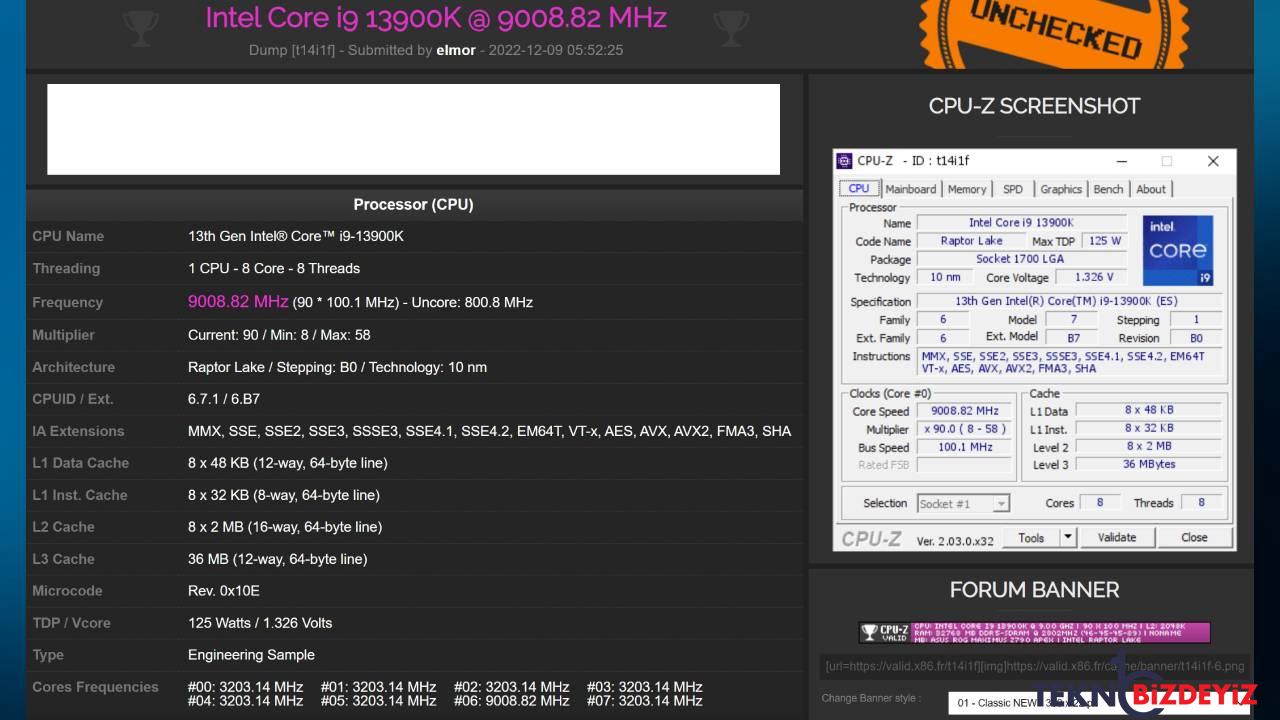Click the CPU-Z VALID forum banner image
1280x720 pixels.
point(1034,632)
